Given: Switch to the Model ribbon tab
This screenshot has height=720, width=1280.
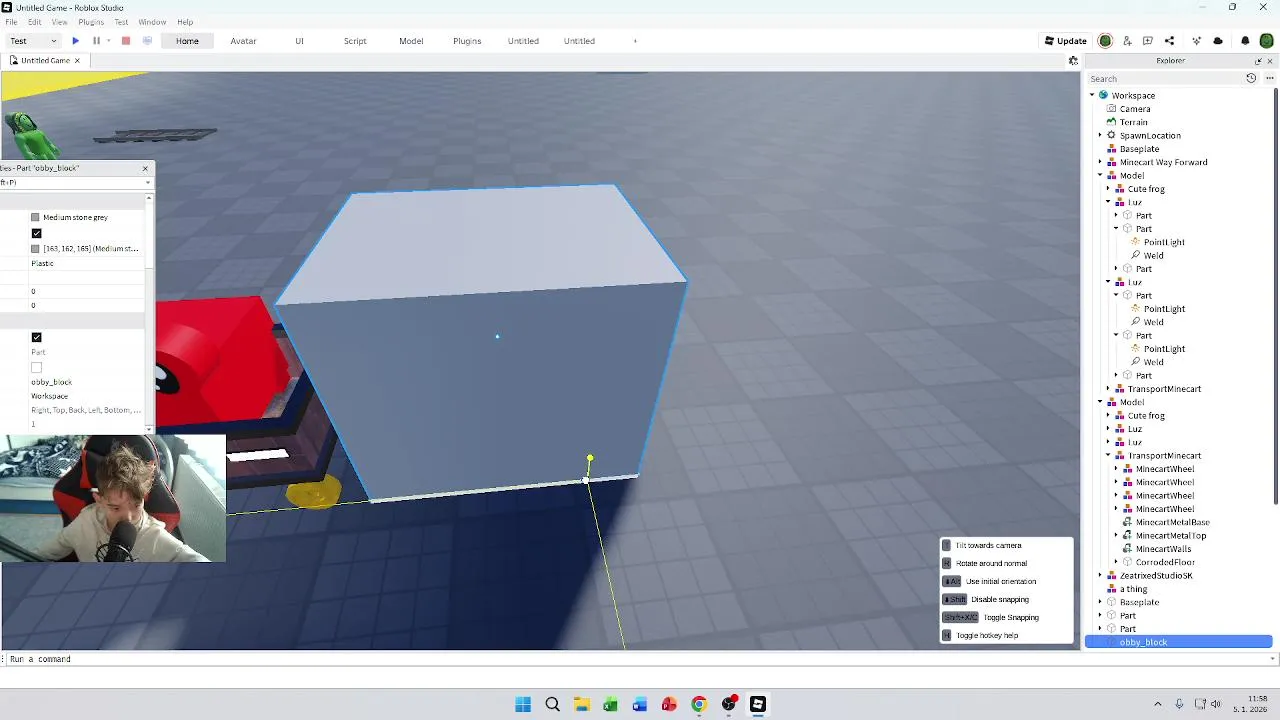Looking at the screenshot, I should point(411,41).
